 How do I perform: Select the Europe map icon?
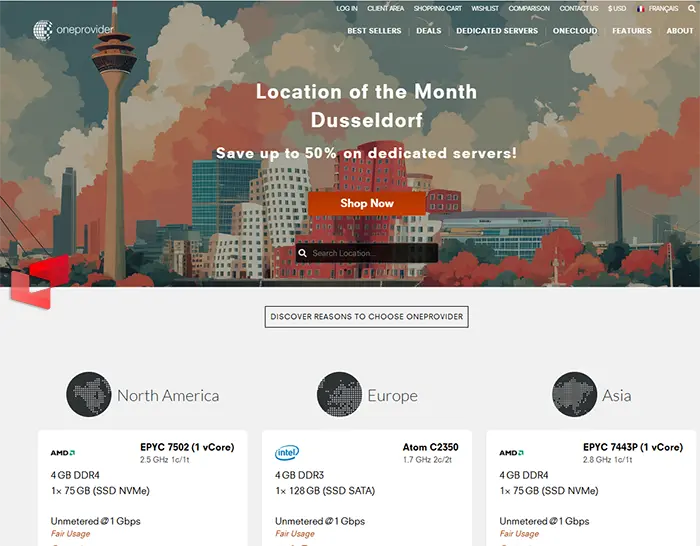[339, 395]
